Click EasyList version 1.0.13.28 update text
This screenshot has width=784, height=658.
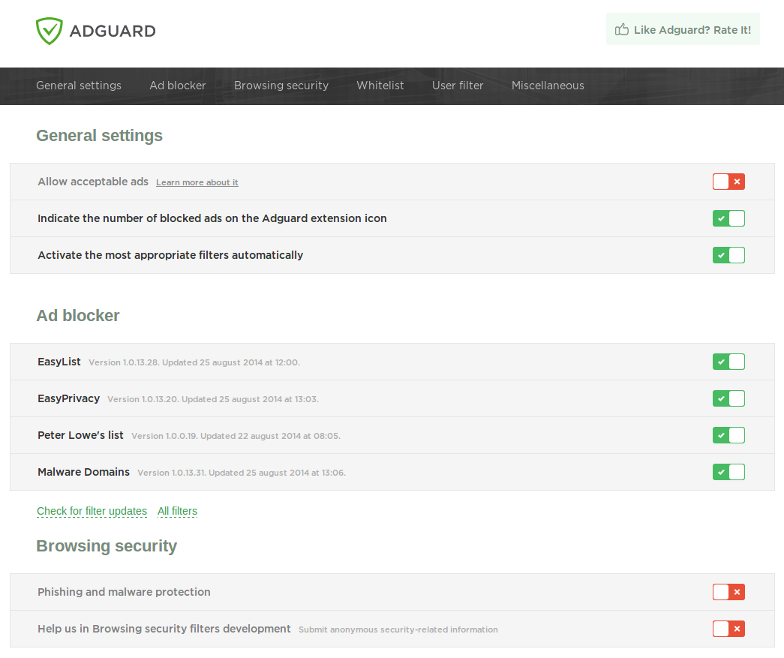[x=194, y=362]
